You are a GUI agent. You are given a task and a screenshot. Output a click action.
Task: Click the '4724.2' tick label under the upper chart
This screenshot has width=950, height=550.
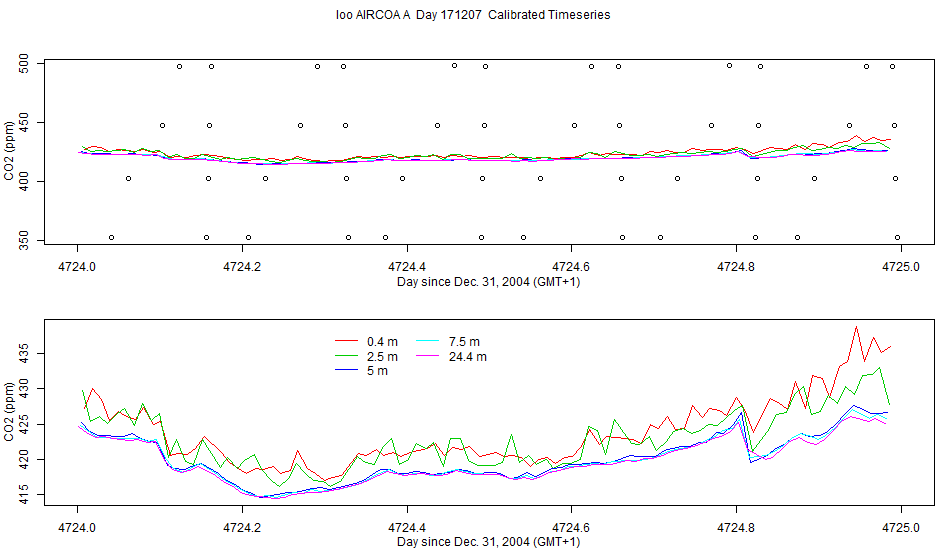[x=242, y=267]
